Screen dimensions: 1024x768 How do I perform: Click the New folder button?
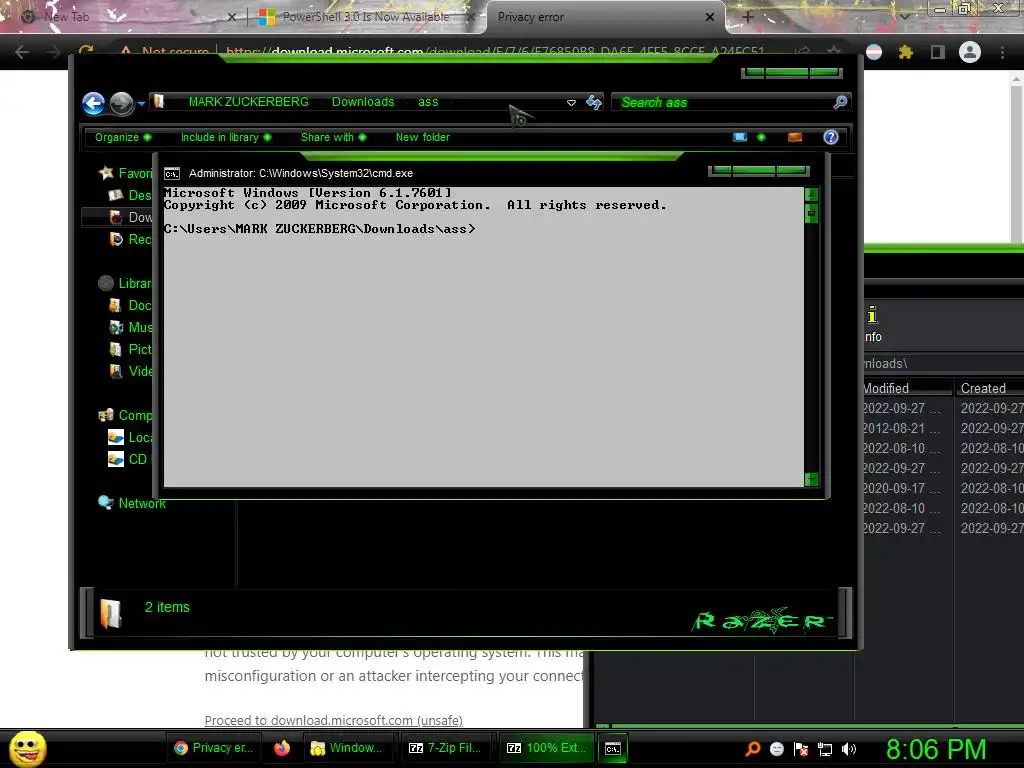[x=423, y=137]
